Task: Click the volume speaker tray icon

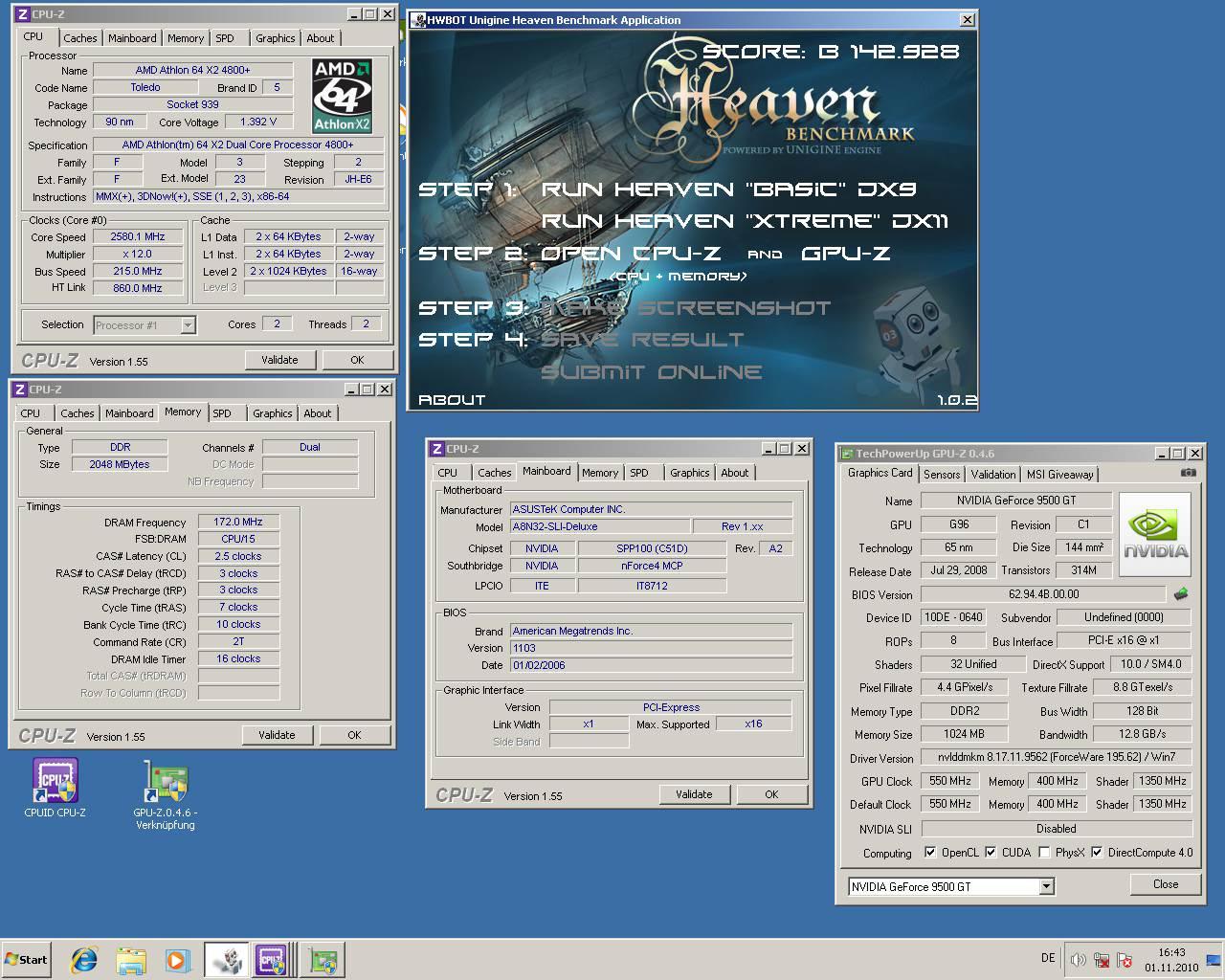Action: pos(1079,960)
